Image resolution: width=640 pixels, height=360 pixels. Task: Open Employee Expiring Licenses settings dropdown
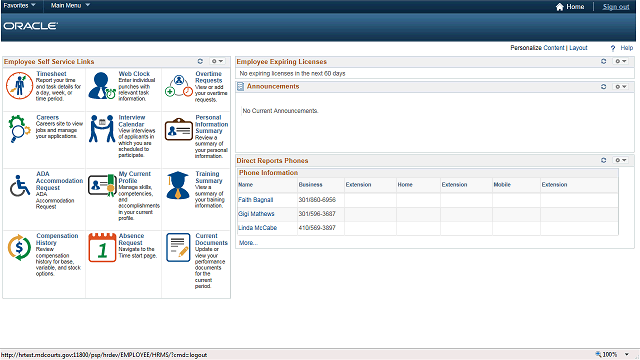click(621, 61)
